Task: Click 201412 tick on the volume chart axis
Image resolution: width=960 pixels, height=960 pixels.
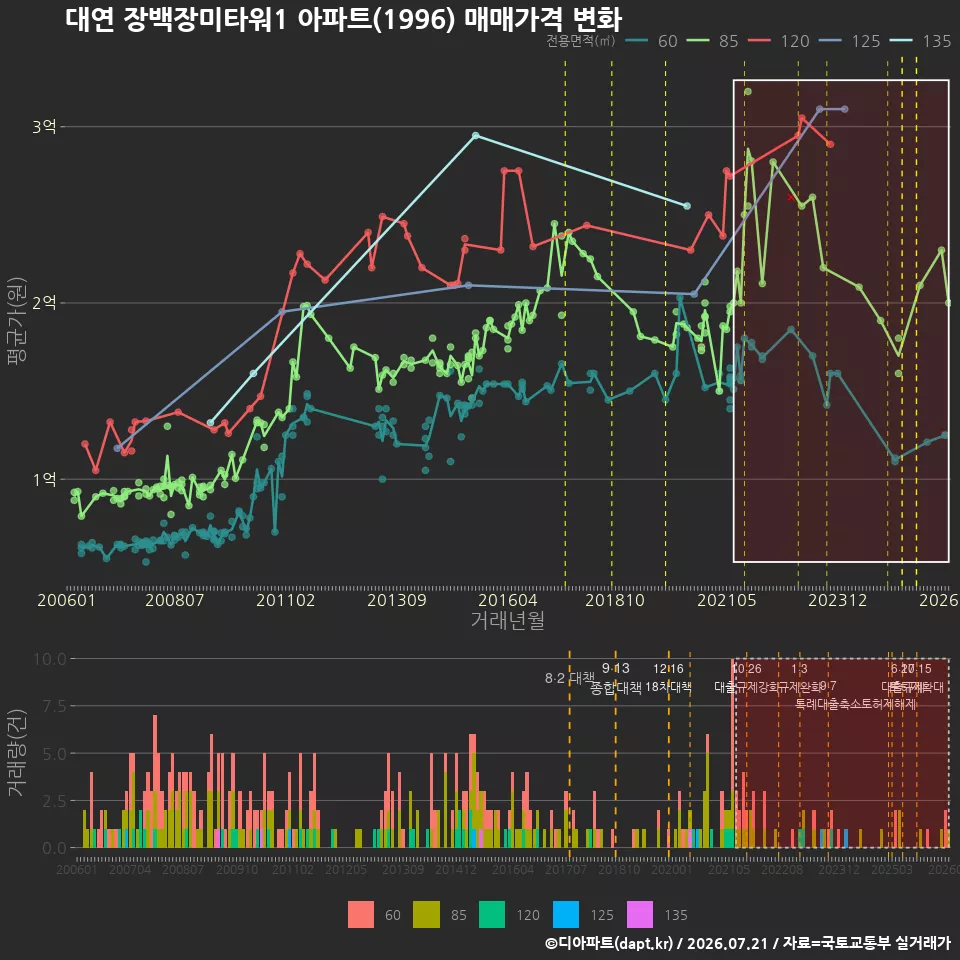Action: coord(456,869)
